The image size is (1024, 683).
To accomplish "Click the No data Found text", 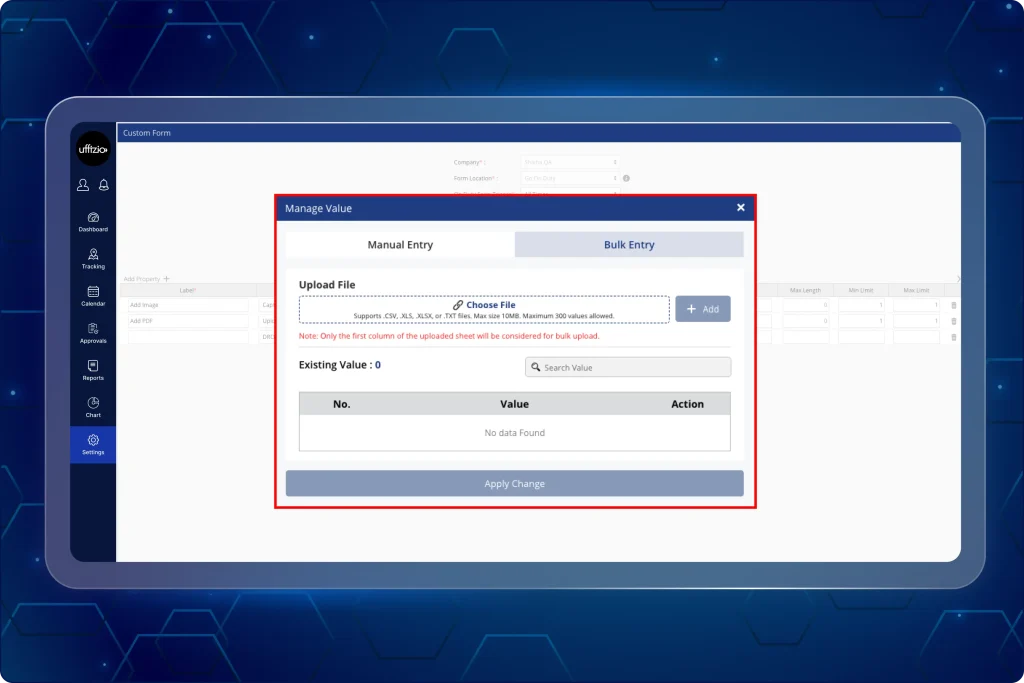I will tap(515, 433).
